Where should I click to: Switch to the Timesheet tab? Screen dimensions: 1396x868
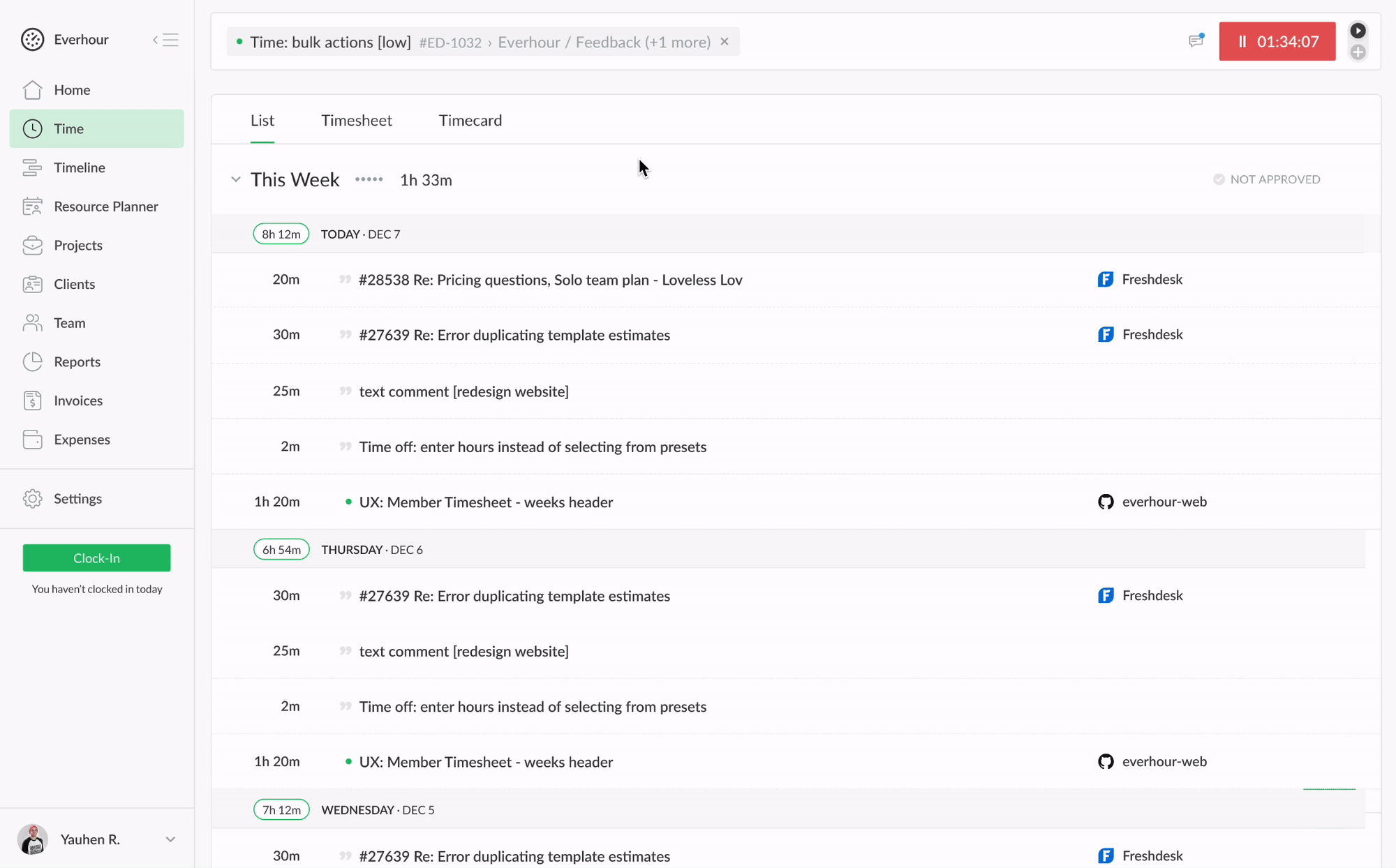click(x=356, y=121)
